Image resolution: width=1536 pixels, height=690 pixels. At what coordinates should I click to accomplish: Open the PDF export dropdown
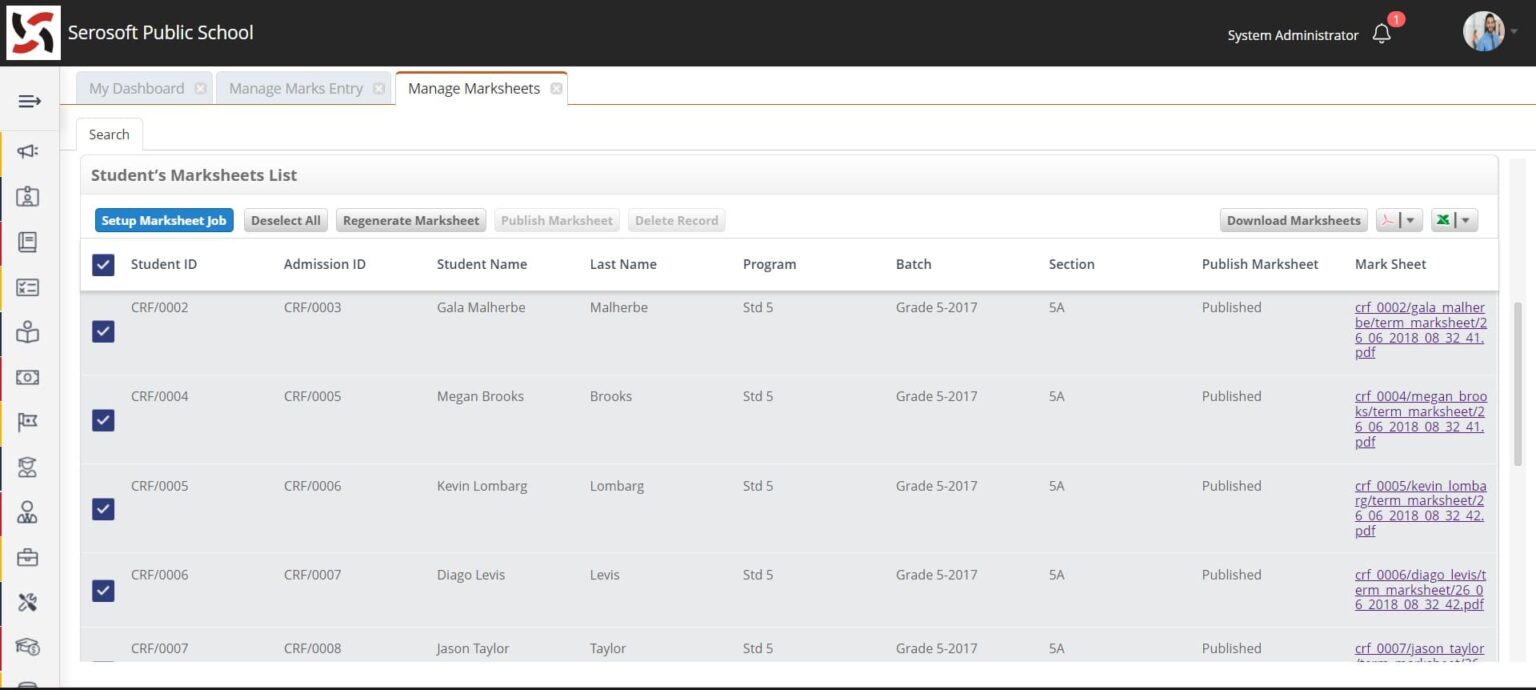click(x=1399, y=221)
